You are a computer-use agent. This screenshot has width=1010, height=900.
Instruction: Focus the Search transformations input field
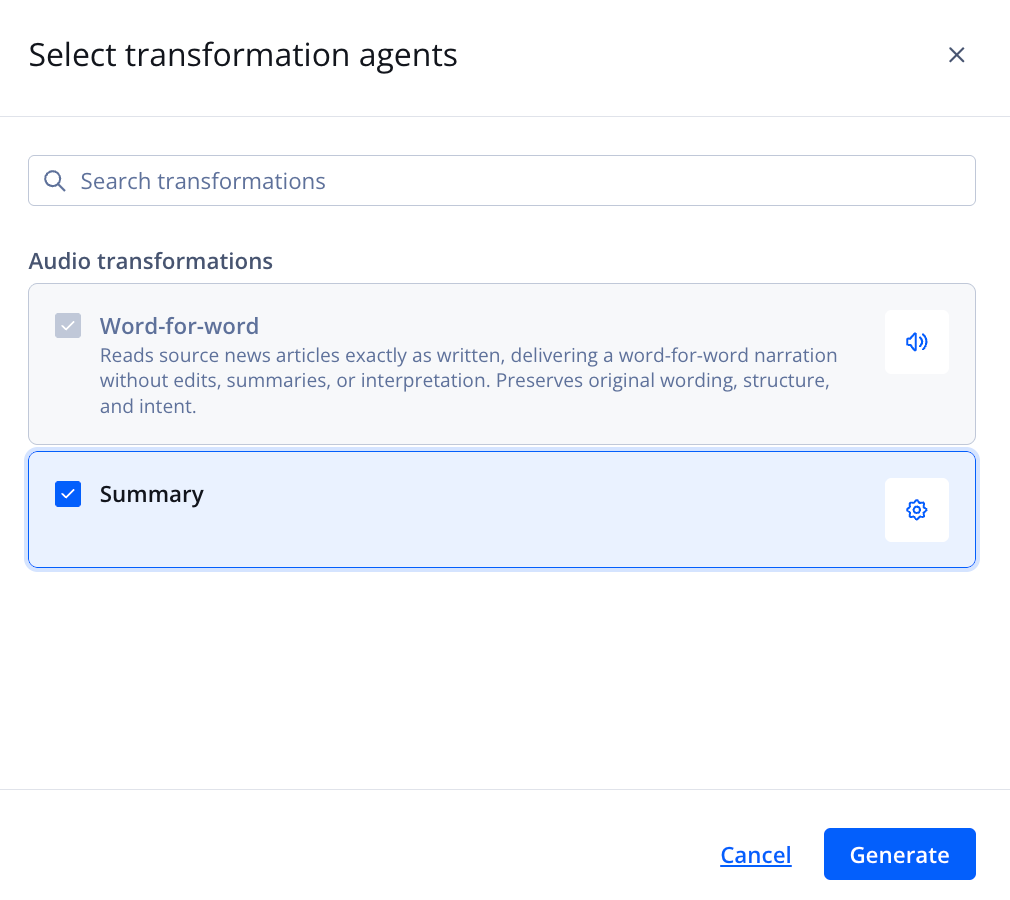400,180
